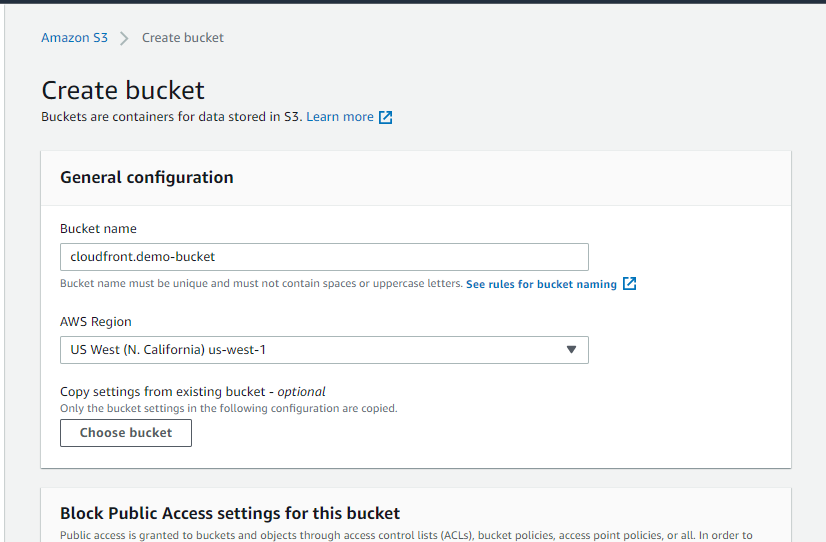
Task: Open See rules for bucket naming link
Action: 541,284
